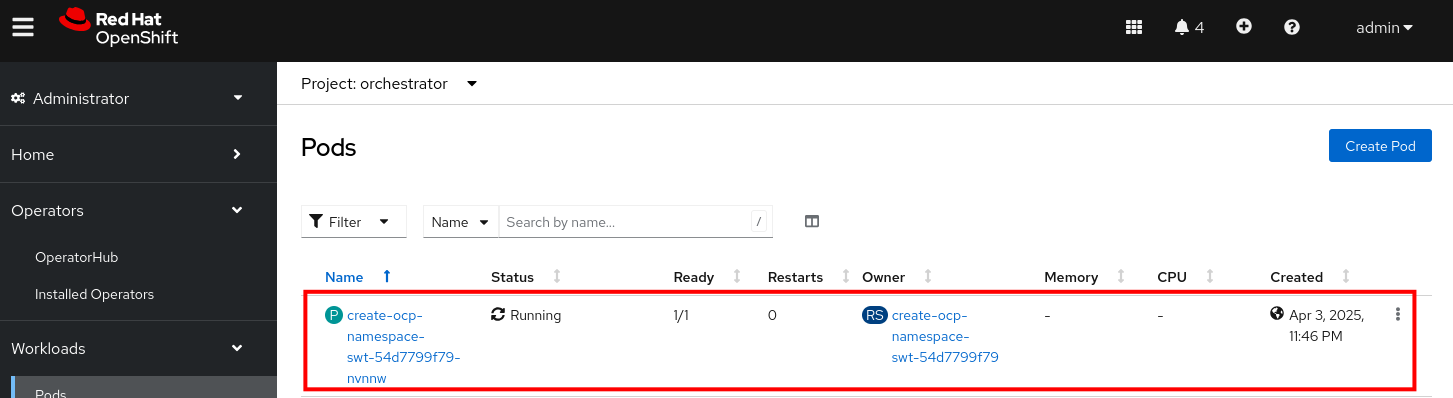The width and height of the screenshot is (1453, 398).
Task: Expand the Home navigation section
Action: 127,154
